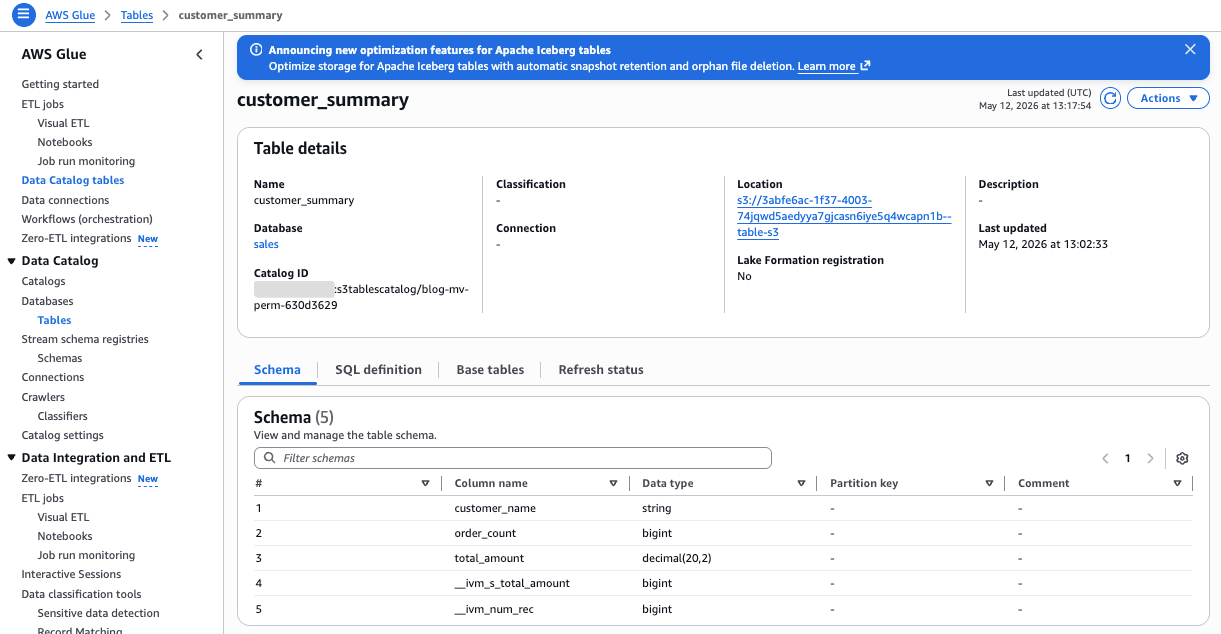Image resolution: width=1221 pixels, height=634 pixels.
Task: Open the Actions dropdown
Action: coord(1168,98)
